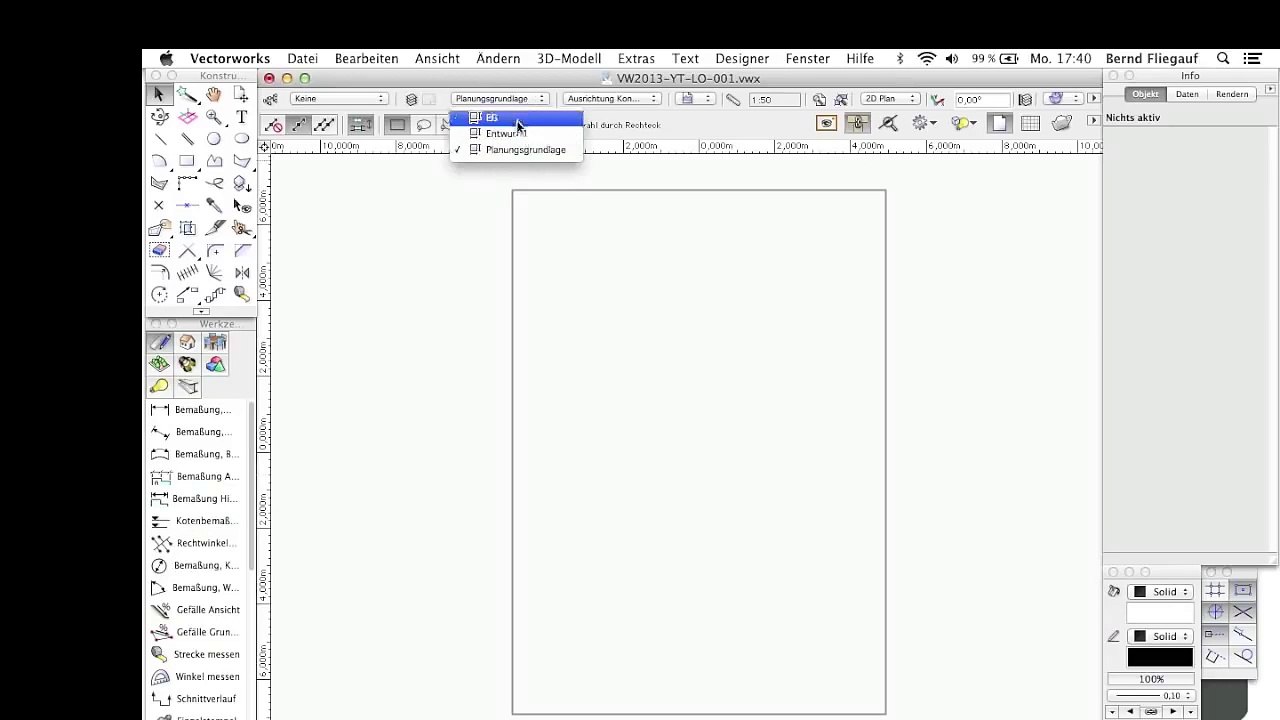Viewport: 1280px width, 720px height.
Task: Open the Extras menu
Action: pos(636,59)
